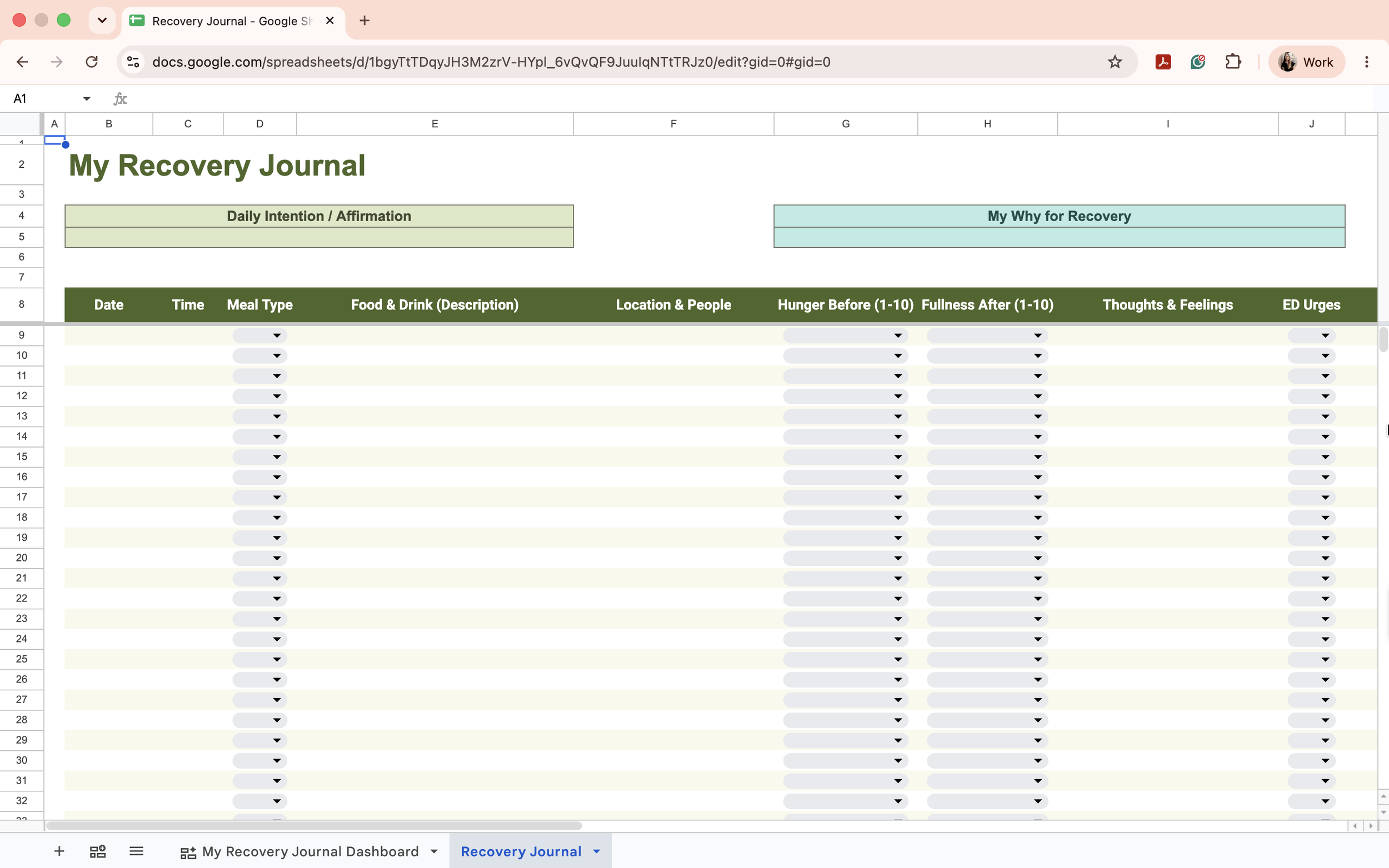Click the A1 name box field

[x=43, y=99]
